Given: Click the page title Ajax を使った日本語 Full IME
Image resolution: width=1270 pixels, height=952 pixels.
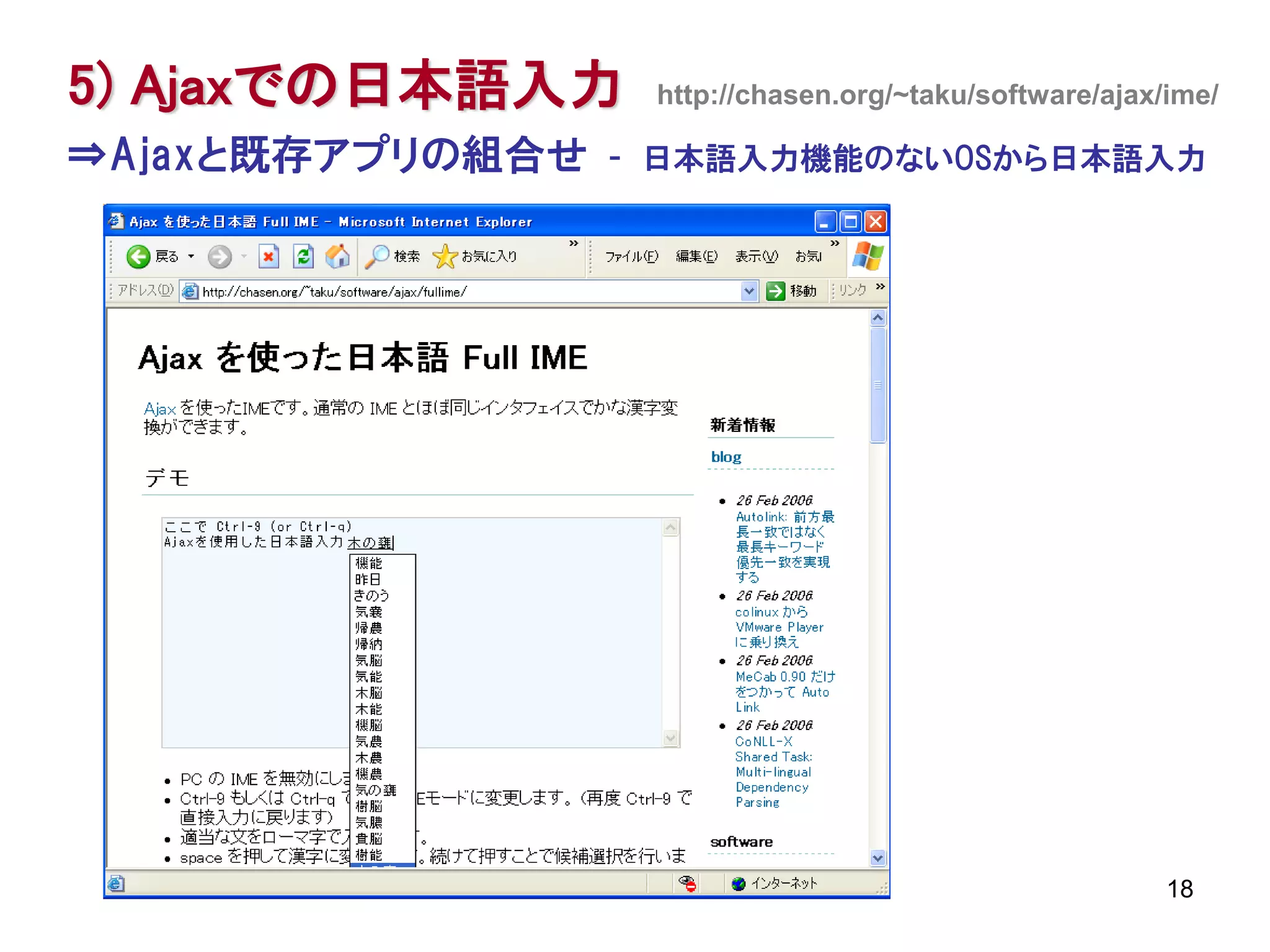Looking at the screenshot, I should pyautogui.click(x=363, y=358).
